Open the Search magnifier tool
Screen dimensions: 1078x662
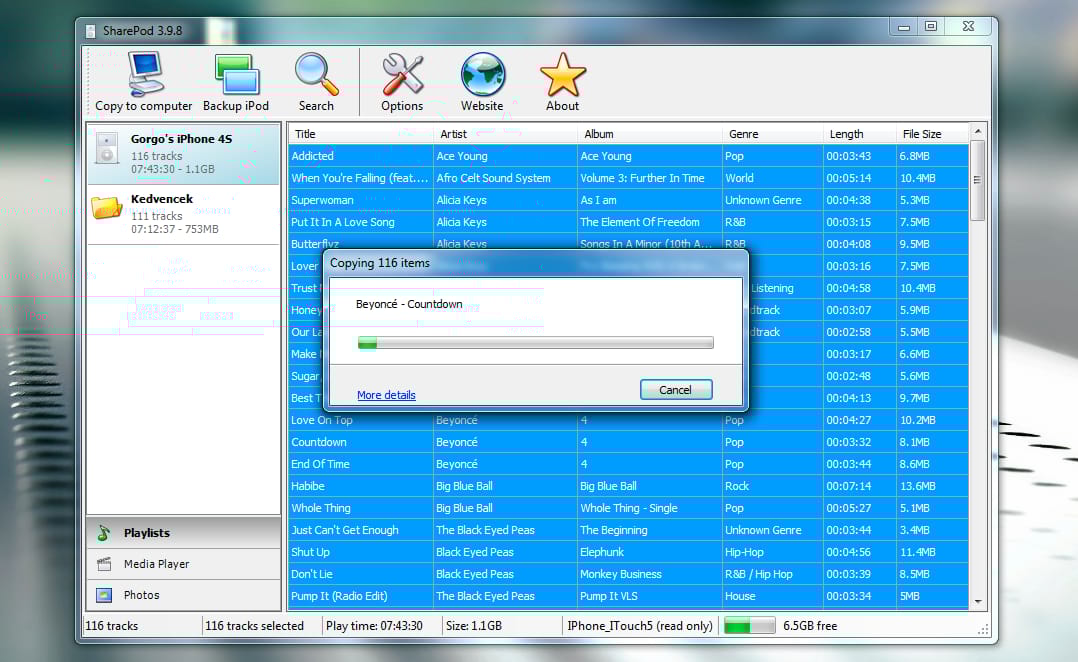click(x=316, y=74)
